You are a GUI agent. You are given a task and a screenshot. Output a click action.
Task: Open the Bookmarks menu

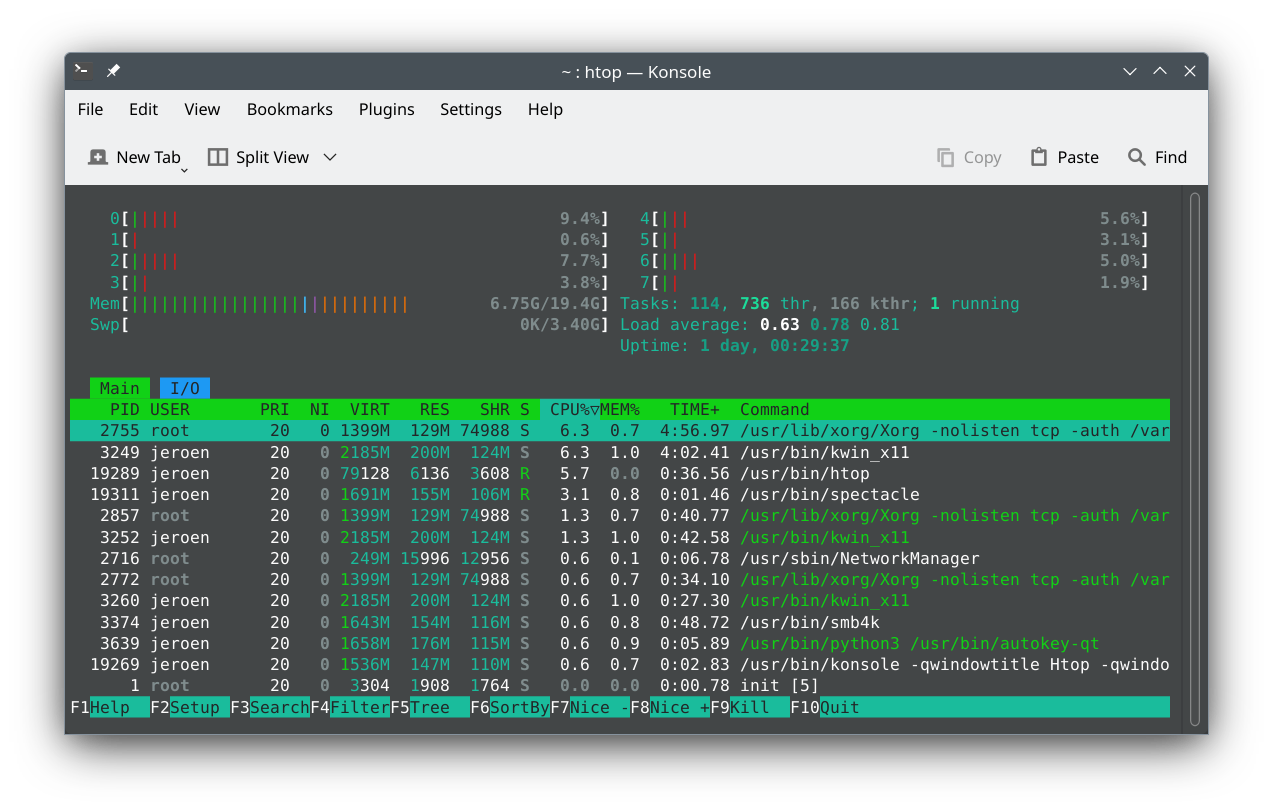coord(289,109)
